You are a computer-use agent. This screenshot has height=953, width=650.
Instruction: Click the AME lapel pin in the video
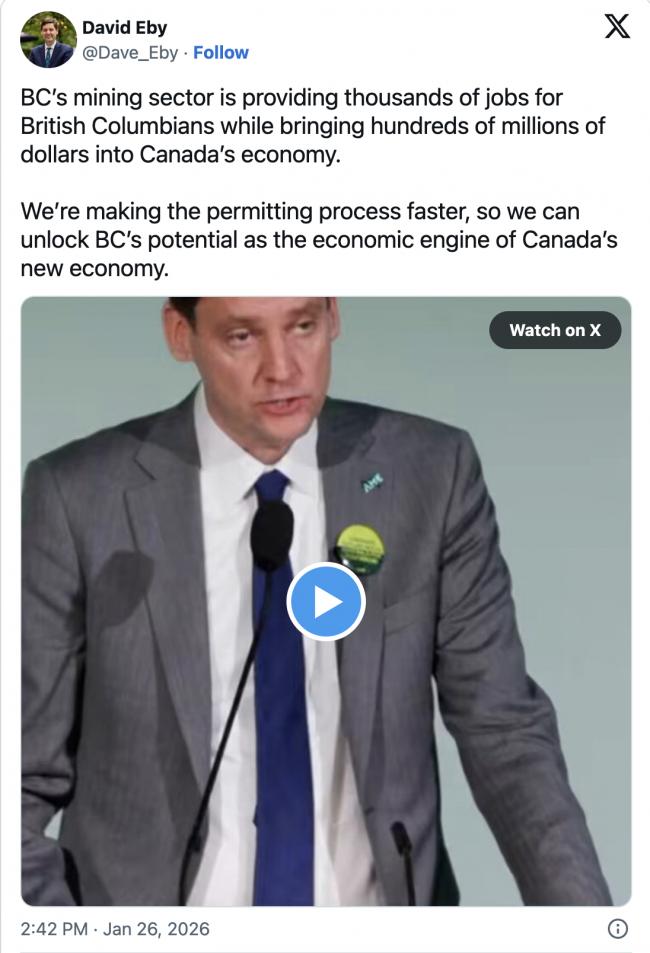373,483
